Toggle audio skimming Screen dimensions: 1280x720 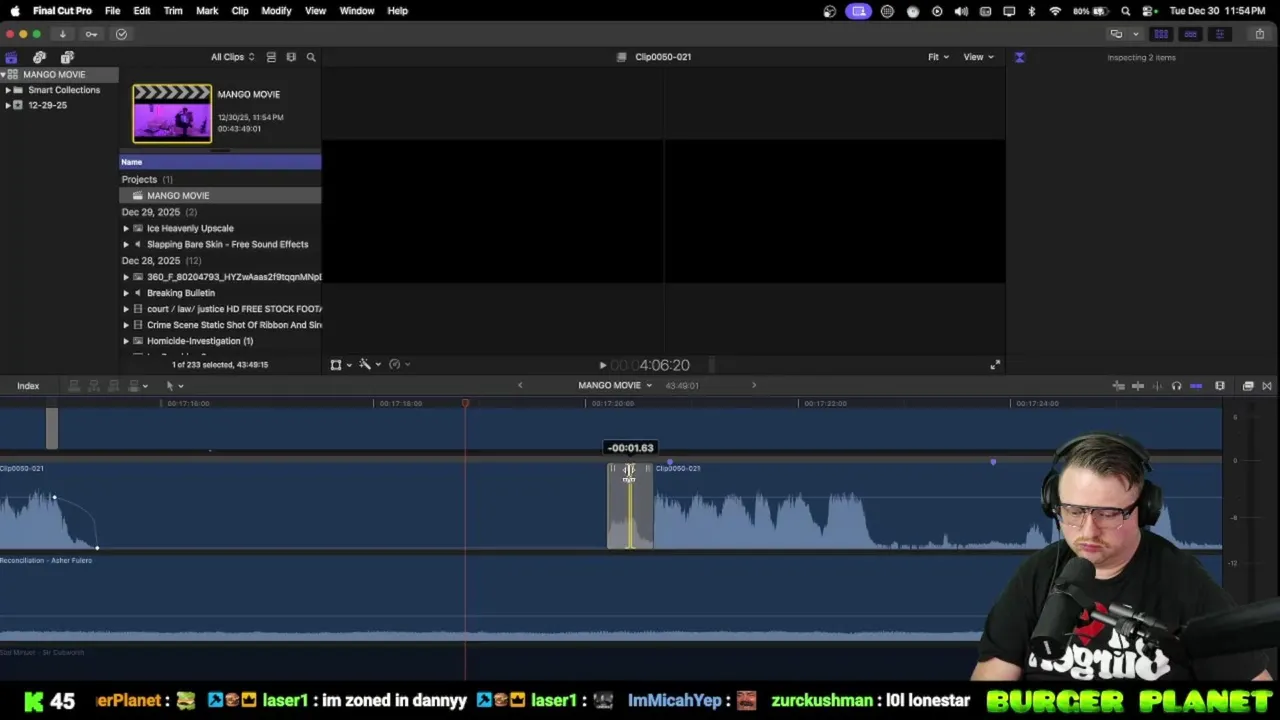coord(1157,386)
